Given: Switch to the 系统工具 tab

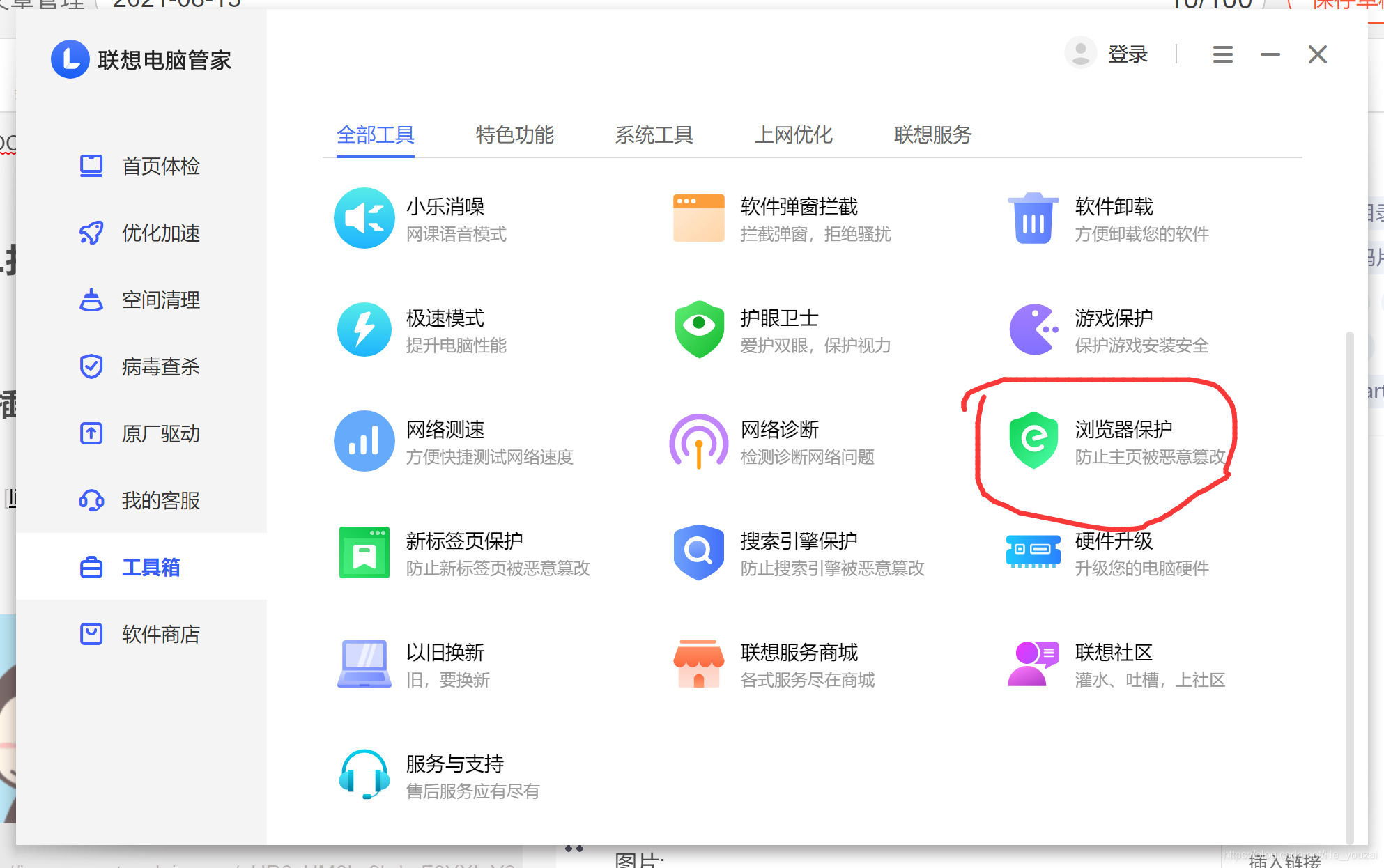Looking at the screenshot, I should click(x=654, y=135).
